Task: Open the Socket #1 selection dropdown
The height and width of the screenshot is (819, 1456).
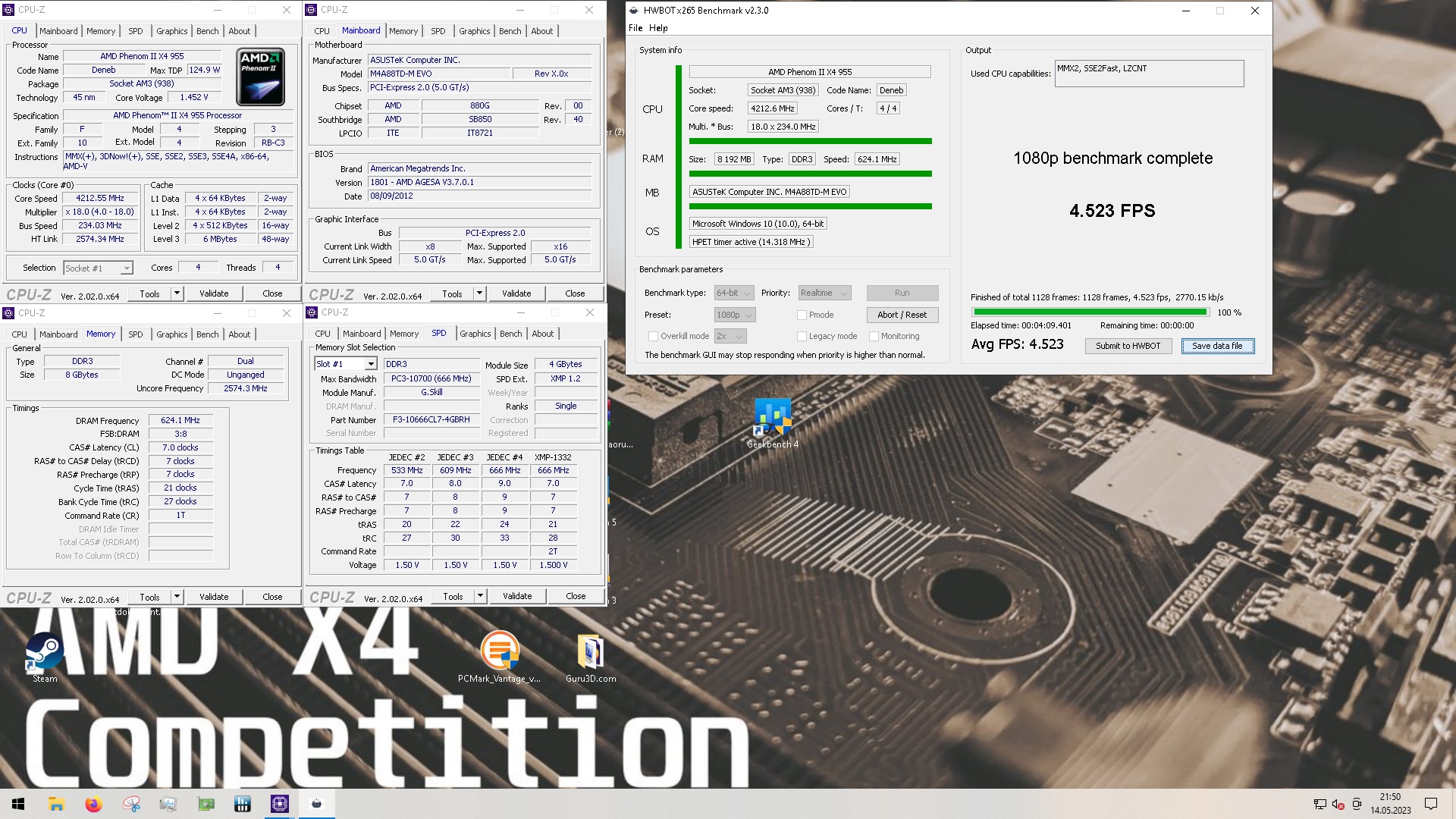Action: click(x=98, y=268)
